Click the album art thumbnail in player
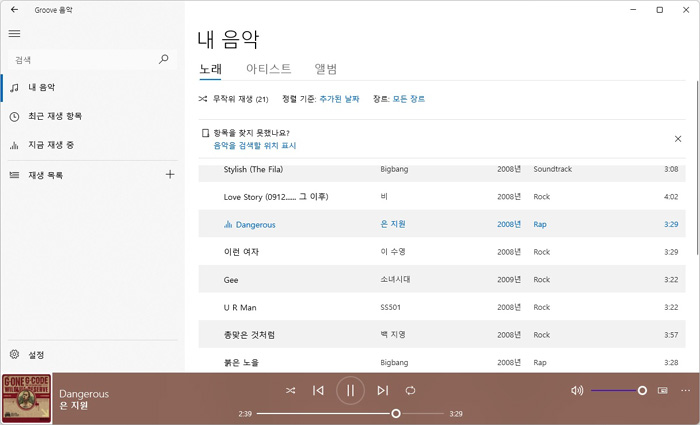The image size is (700, 425). point(26,399)
